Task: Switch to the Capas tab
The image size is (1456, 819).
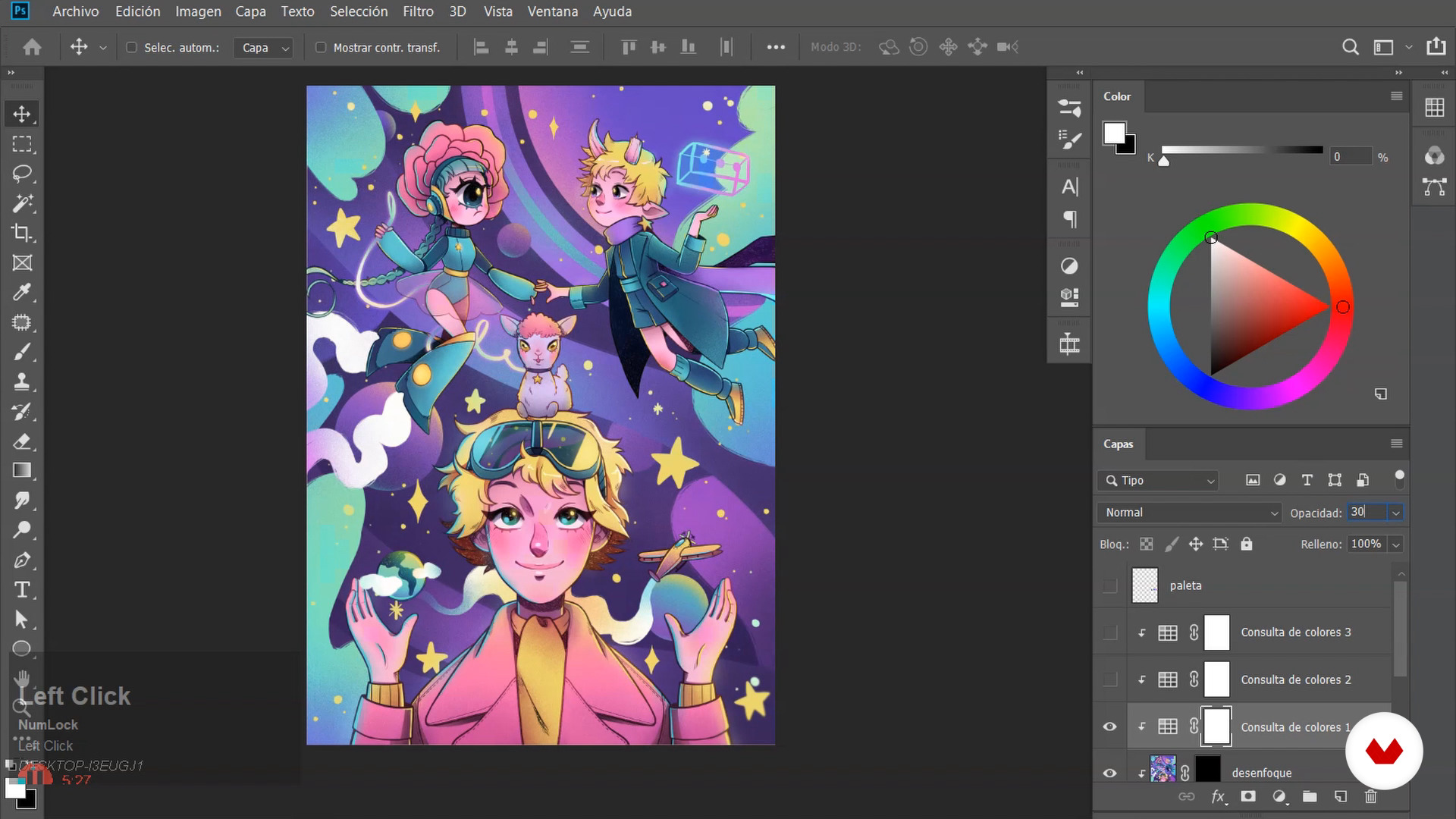Action: pyautogui.click(x=1118, y=444)
